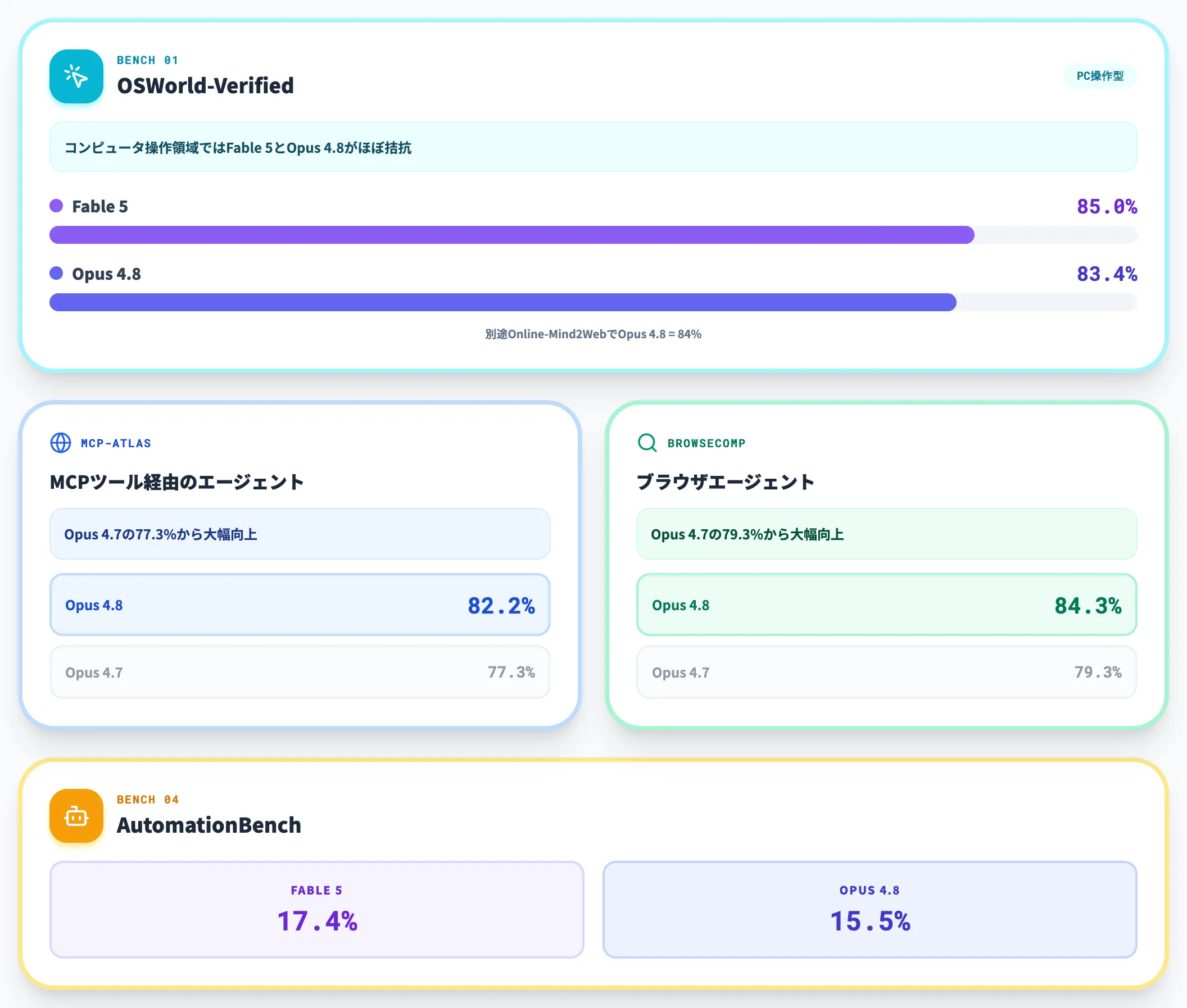The height and width of the screenshot is (1008, 1187).
Task: Click the BROWSECOMP label
Action: coord(706,443)
